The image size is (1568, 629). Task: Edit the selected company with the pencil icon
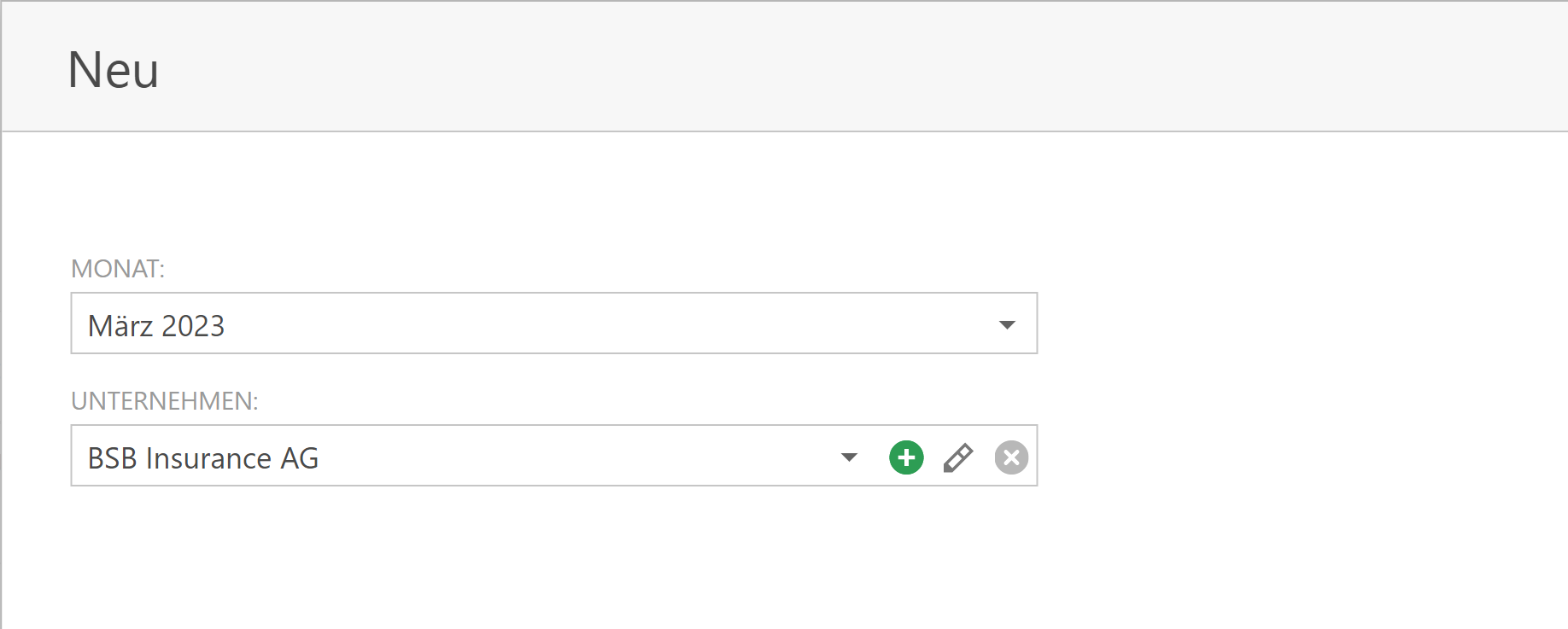(x=958, y=457)
